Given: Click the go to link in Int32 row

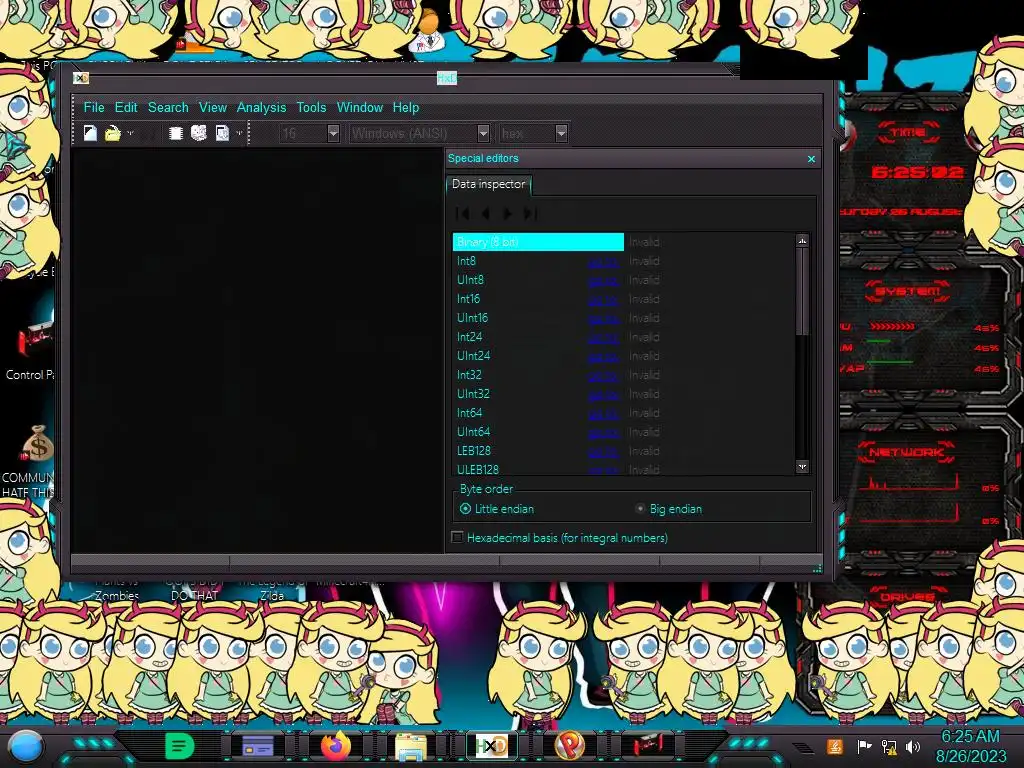Looking at the screenshot, I should coord(603,376).
